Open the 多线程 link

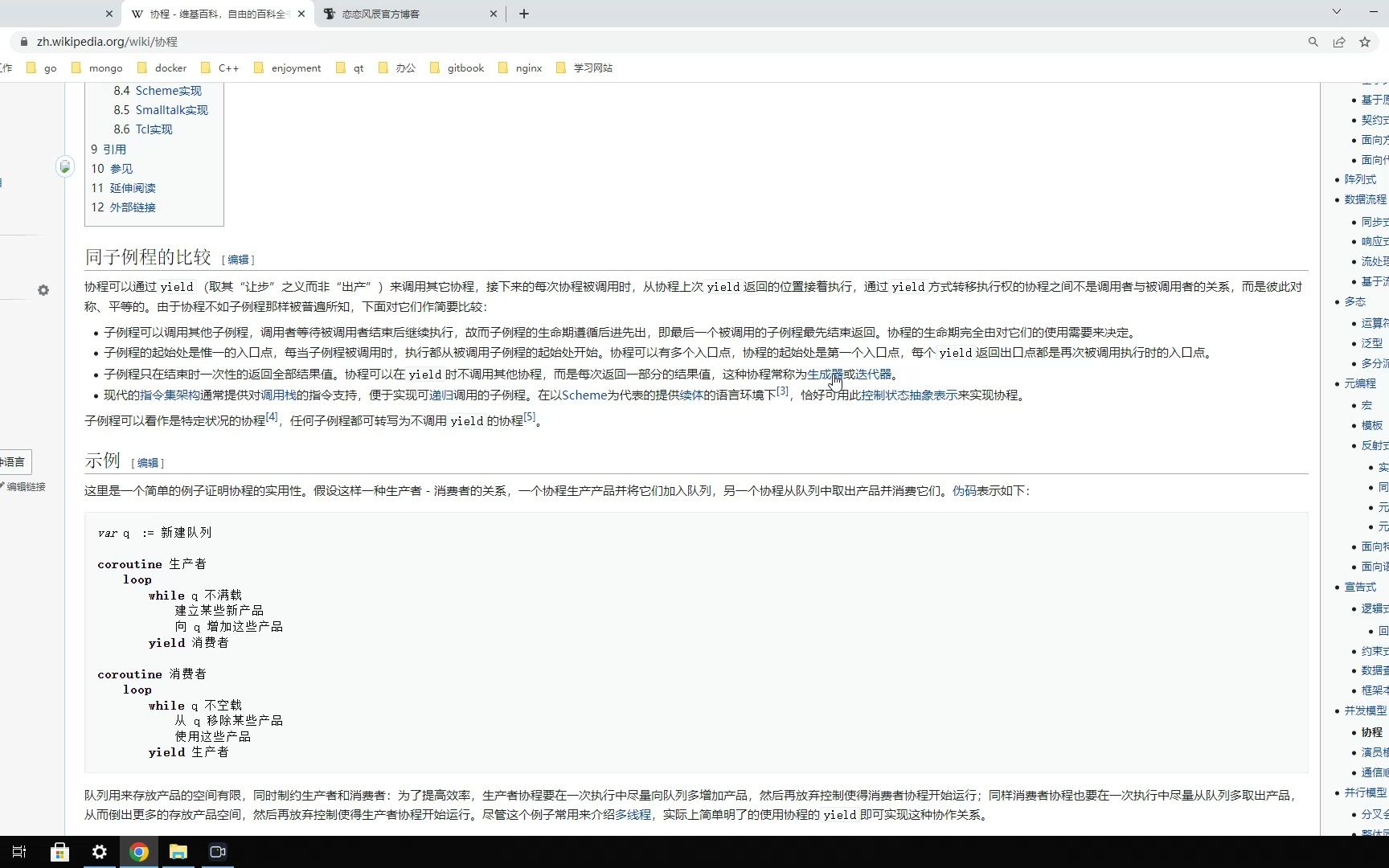[633, 814]
